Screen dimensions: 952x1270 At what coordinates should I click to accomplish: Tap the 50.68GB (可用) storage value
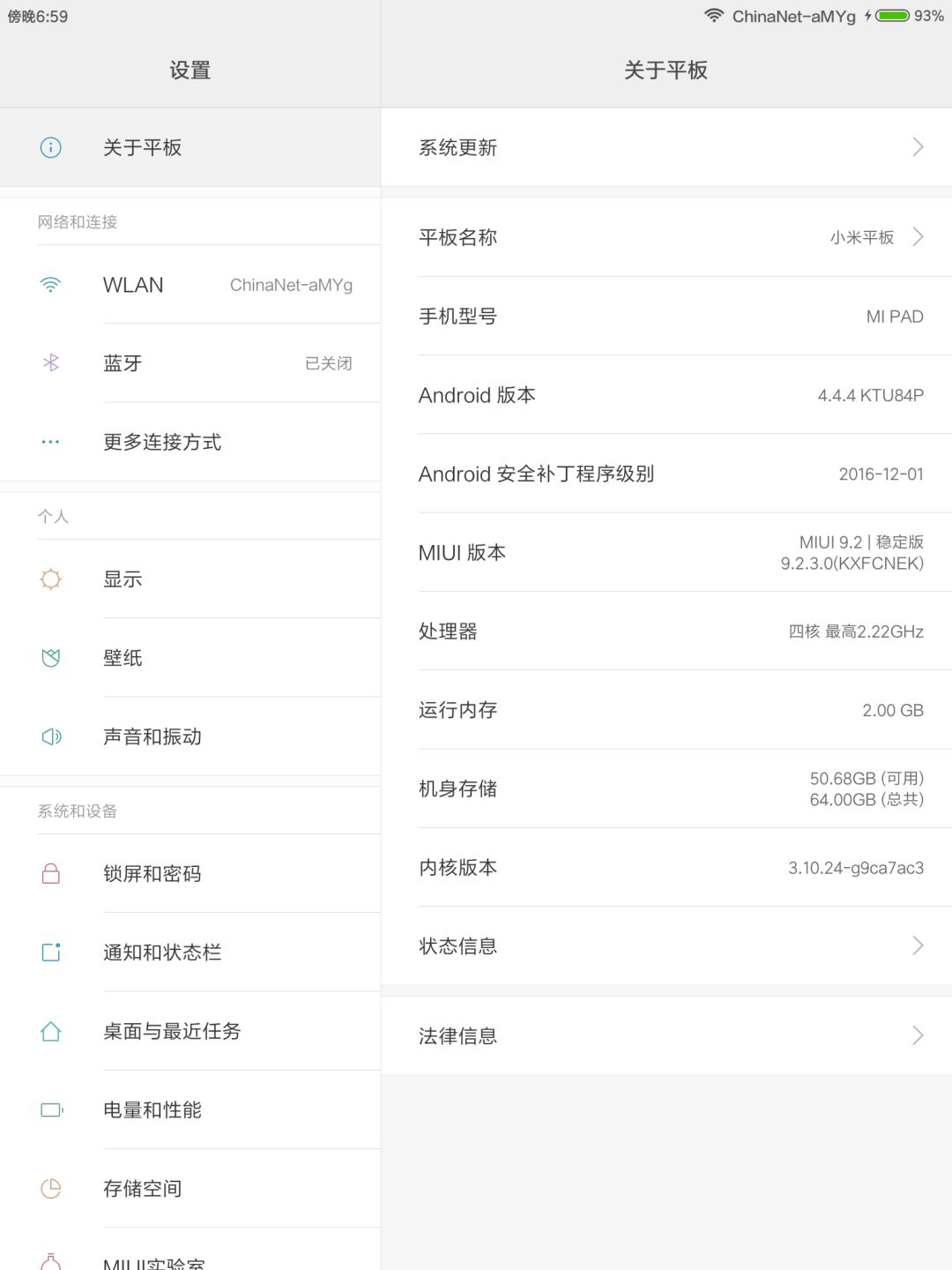point(867,778)
